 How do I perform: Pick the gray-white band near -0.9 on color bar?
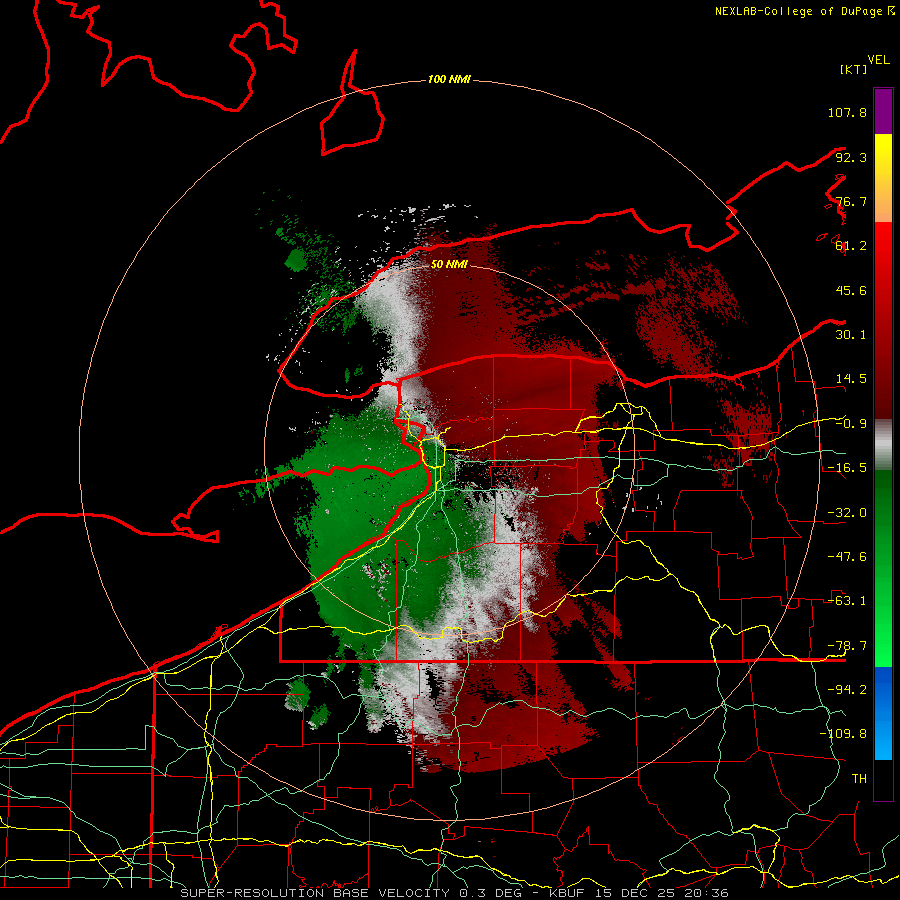[x=883, y=445]
